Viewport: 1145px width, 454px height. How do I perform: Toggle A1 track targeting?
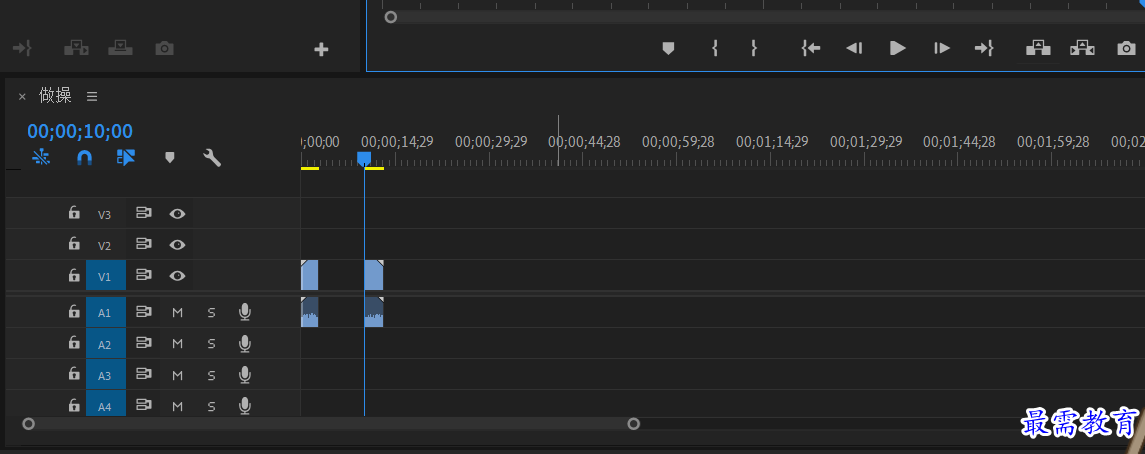pos(105,312)
